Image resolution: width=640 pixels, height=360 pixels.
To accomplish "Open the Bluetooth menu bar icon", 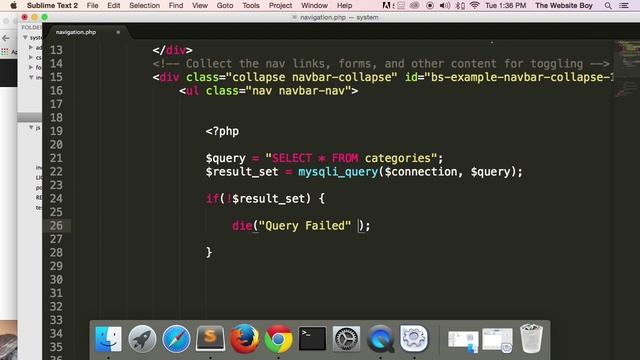I will point(460,5).
